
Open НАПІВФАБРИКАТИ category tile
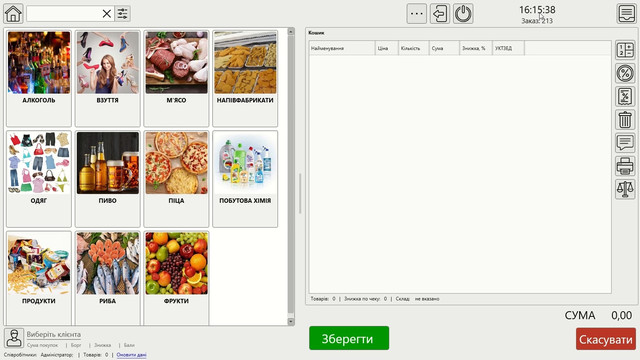[245, 78]
